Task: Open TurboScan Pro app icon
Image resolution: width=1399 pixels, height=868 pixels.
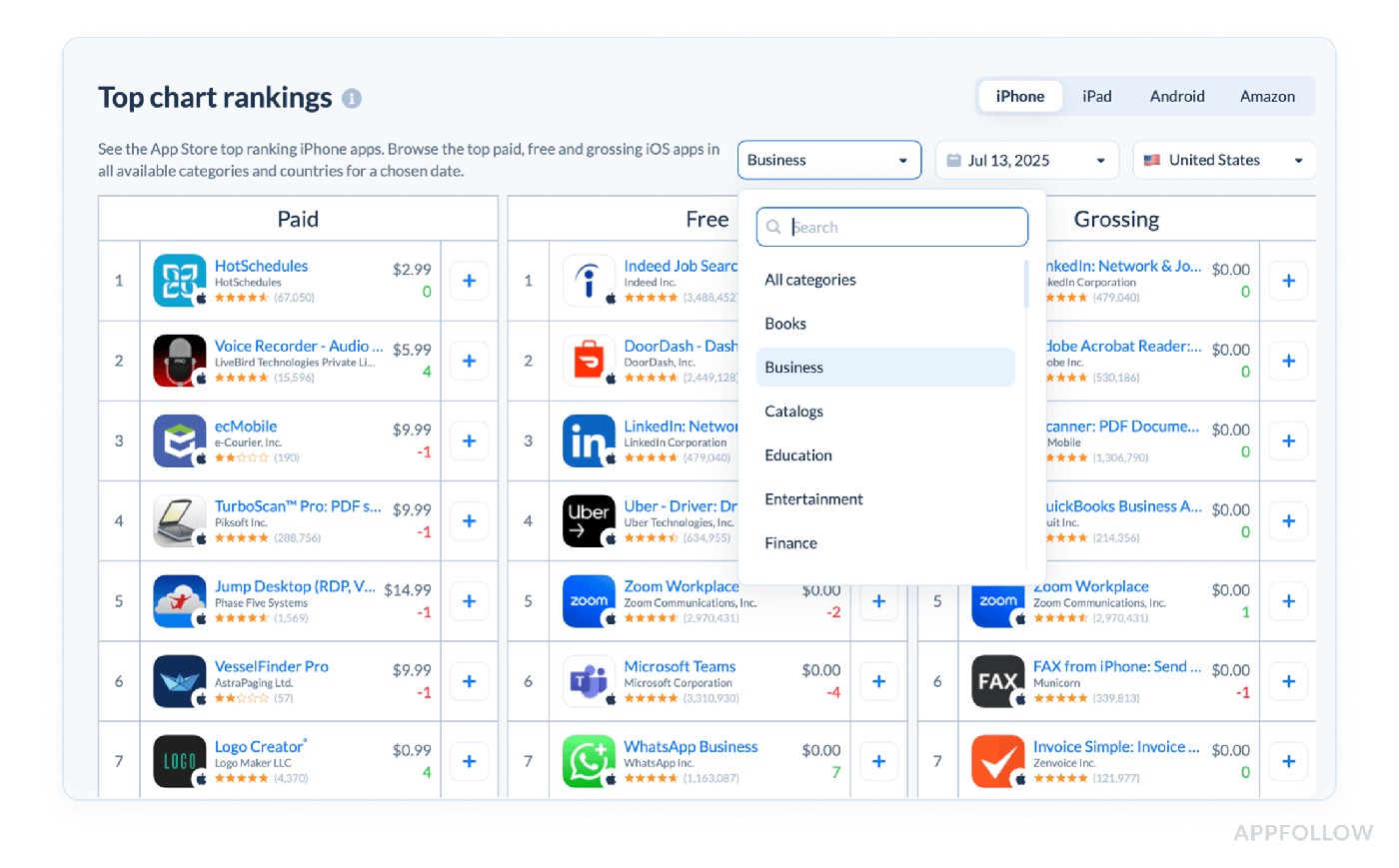Action: tap(180, 520)
